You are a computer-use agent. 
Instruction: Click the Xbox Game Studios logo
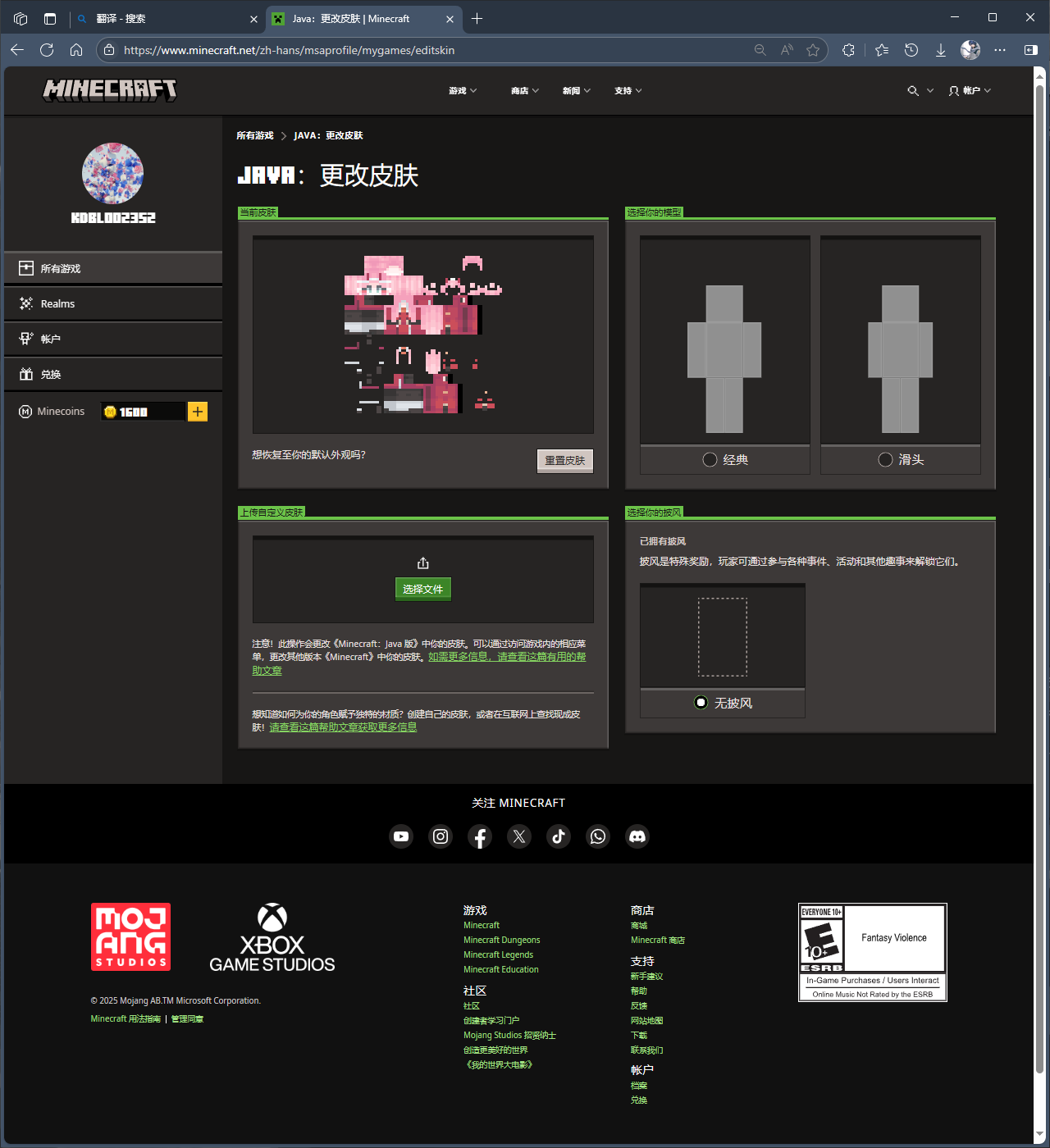coord(272,938)
